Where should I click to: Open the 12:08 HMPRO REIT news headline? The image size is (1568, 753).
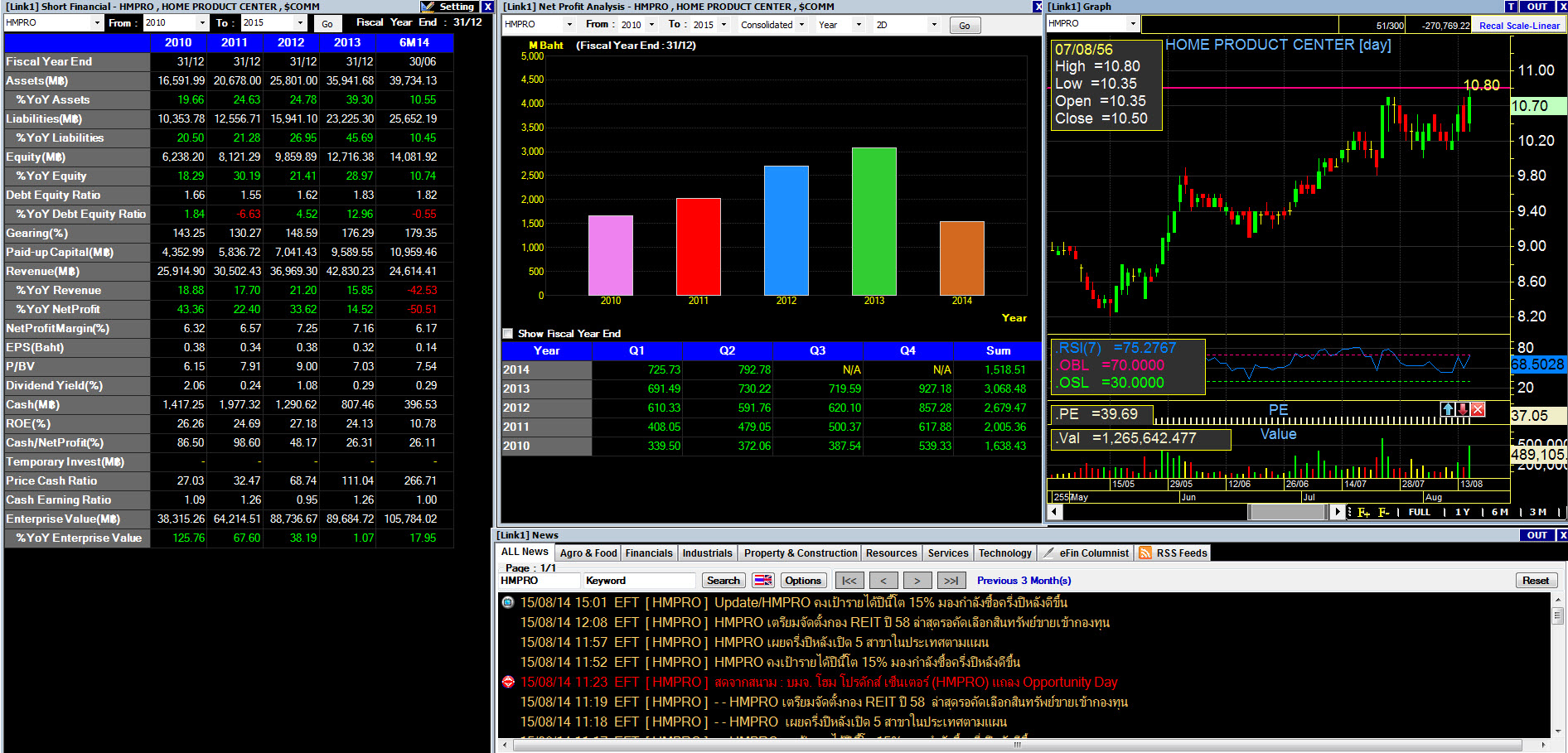(912, 622)
